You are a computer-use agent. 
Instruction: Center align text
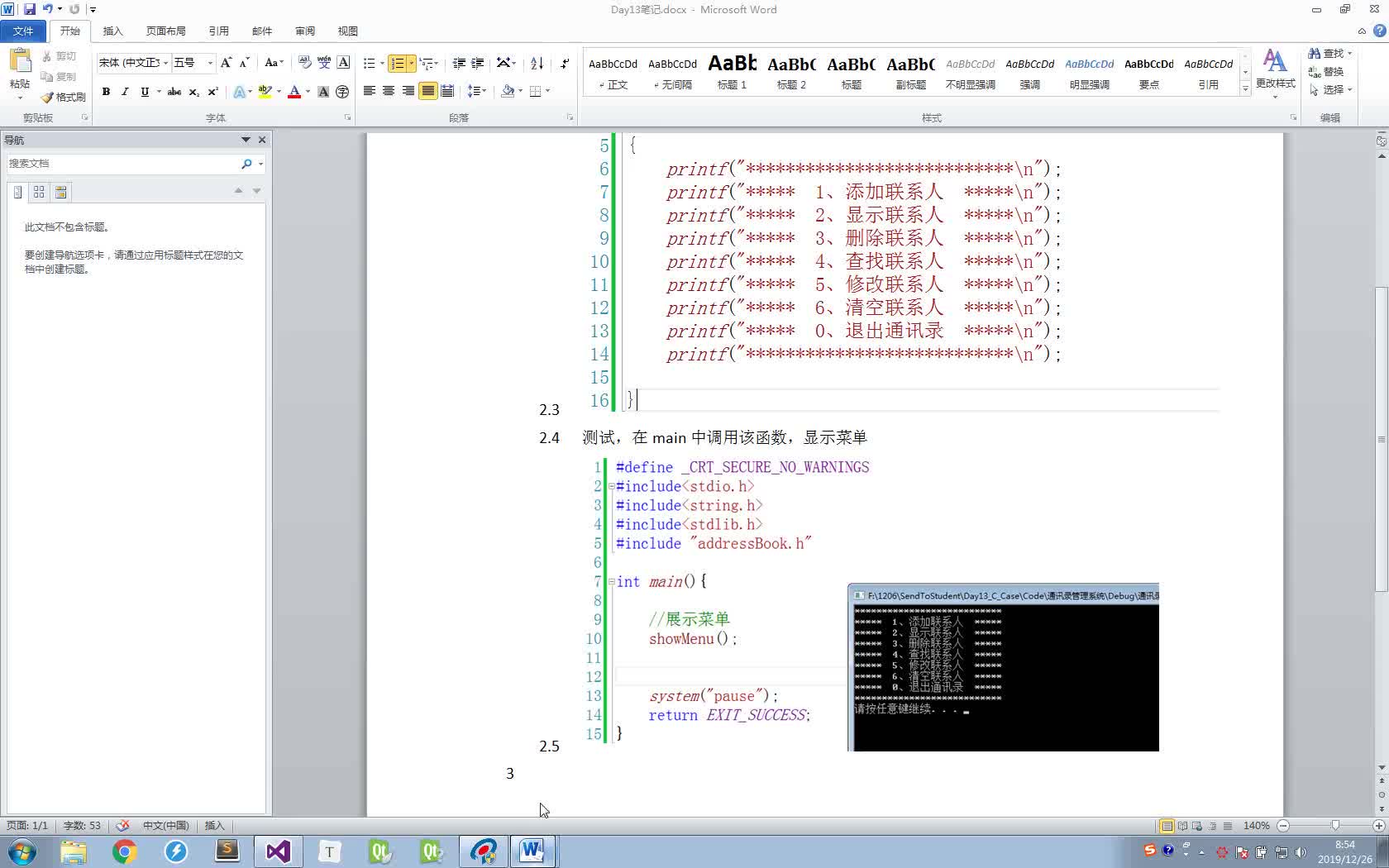[x=389, y=91]
